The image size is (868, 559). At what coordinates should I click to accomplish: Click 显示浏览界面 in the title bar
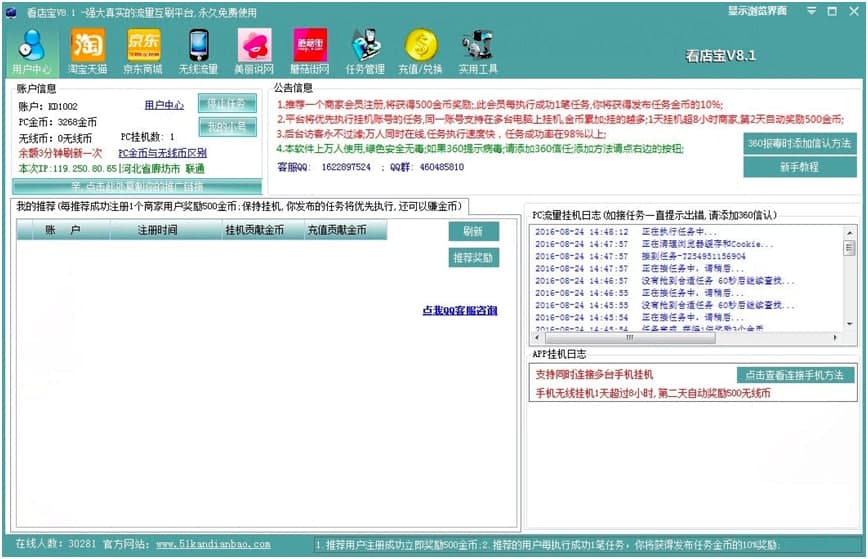tap(756, 11)
